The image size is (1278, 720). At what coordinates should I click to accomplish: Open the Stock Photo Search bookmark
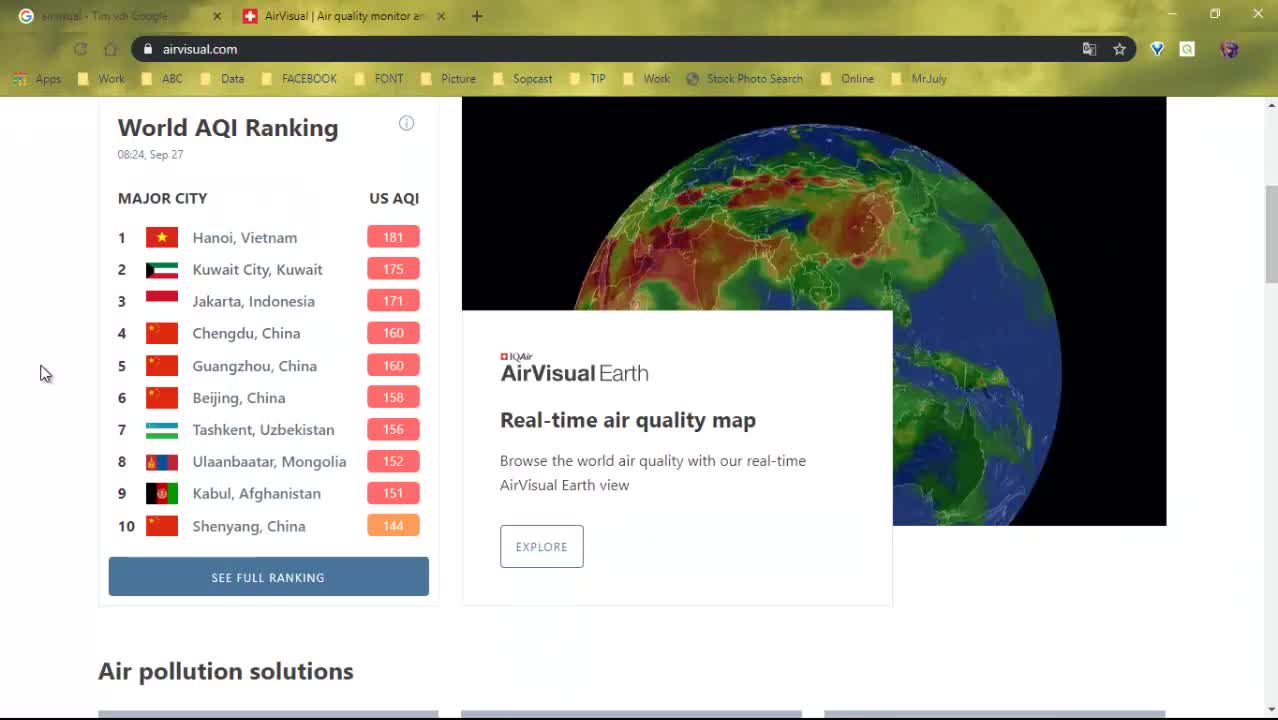coord(744,79)
